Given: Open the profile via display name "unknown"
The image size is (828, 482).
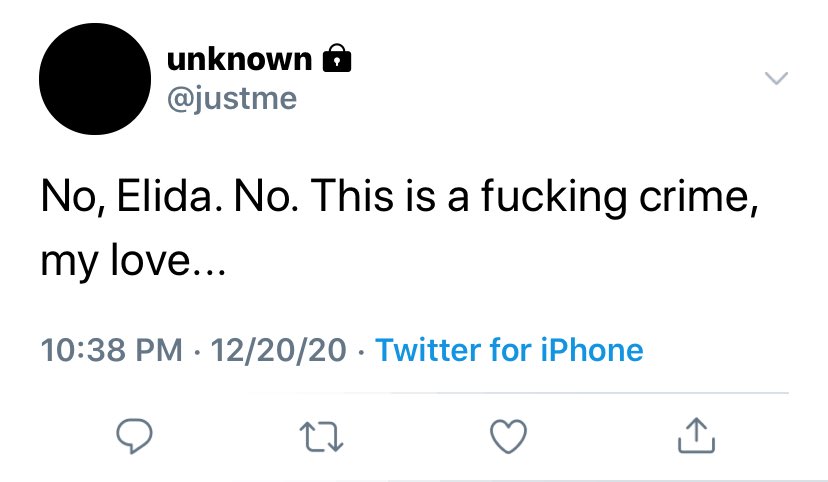Looking at the screenshot, I should pos(239,59).
